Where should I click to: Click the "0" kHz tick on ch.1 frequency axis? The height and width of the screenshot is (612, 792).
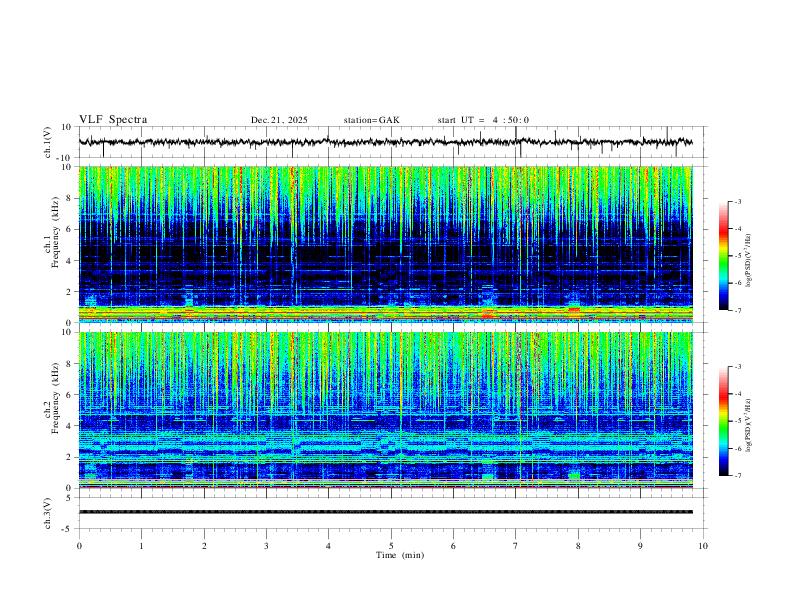[69, 323]
